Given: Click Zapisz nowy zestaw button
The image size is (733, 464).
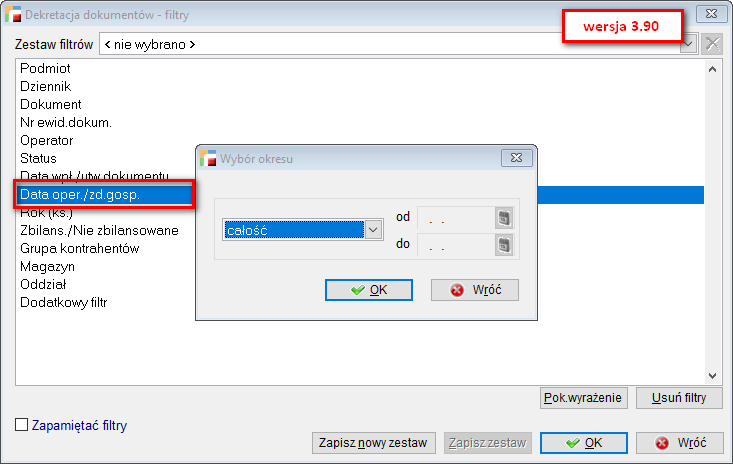Looking at the screenshot, I should [374, 442].
